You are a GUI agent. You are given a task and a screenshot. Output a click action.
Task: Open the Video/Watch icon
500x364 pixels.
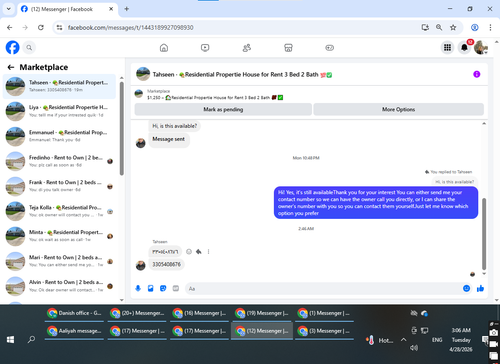pos(205,48)
